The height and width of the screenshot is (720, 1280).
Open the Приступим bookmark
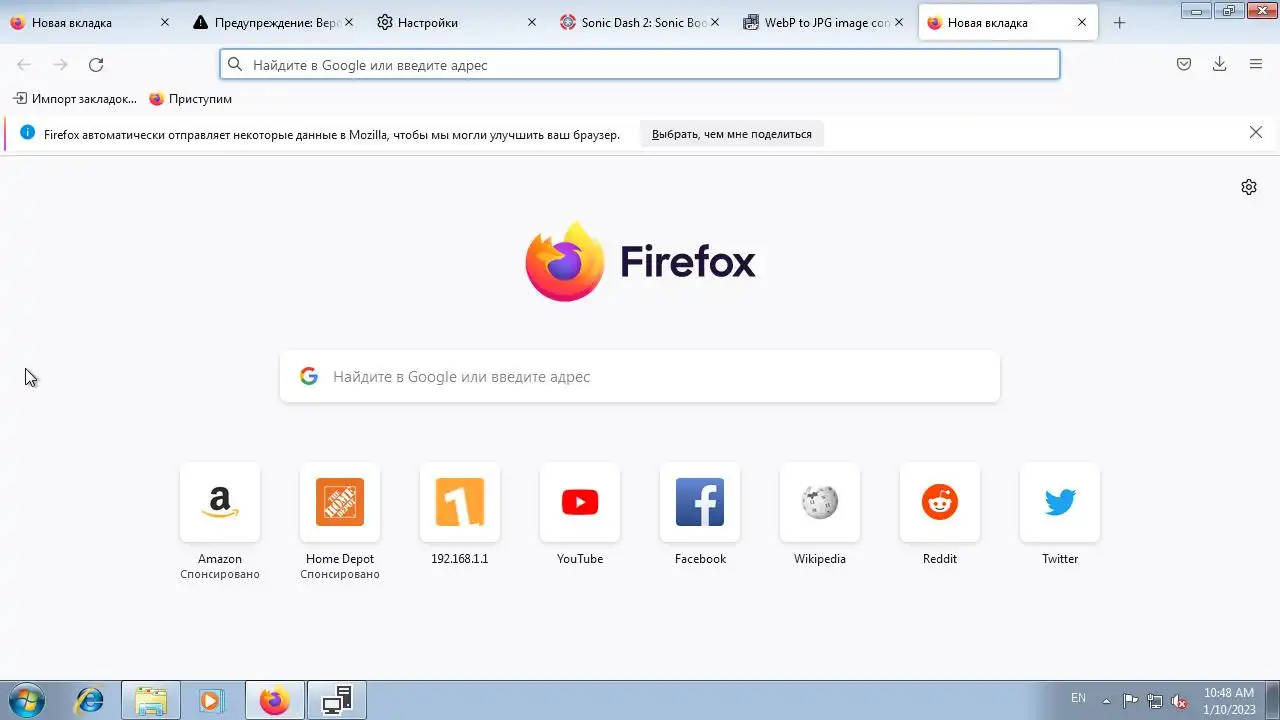coord(191,99)
